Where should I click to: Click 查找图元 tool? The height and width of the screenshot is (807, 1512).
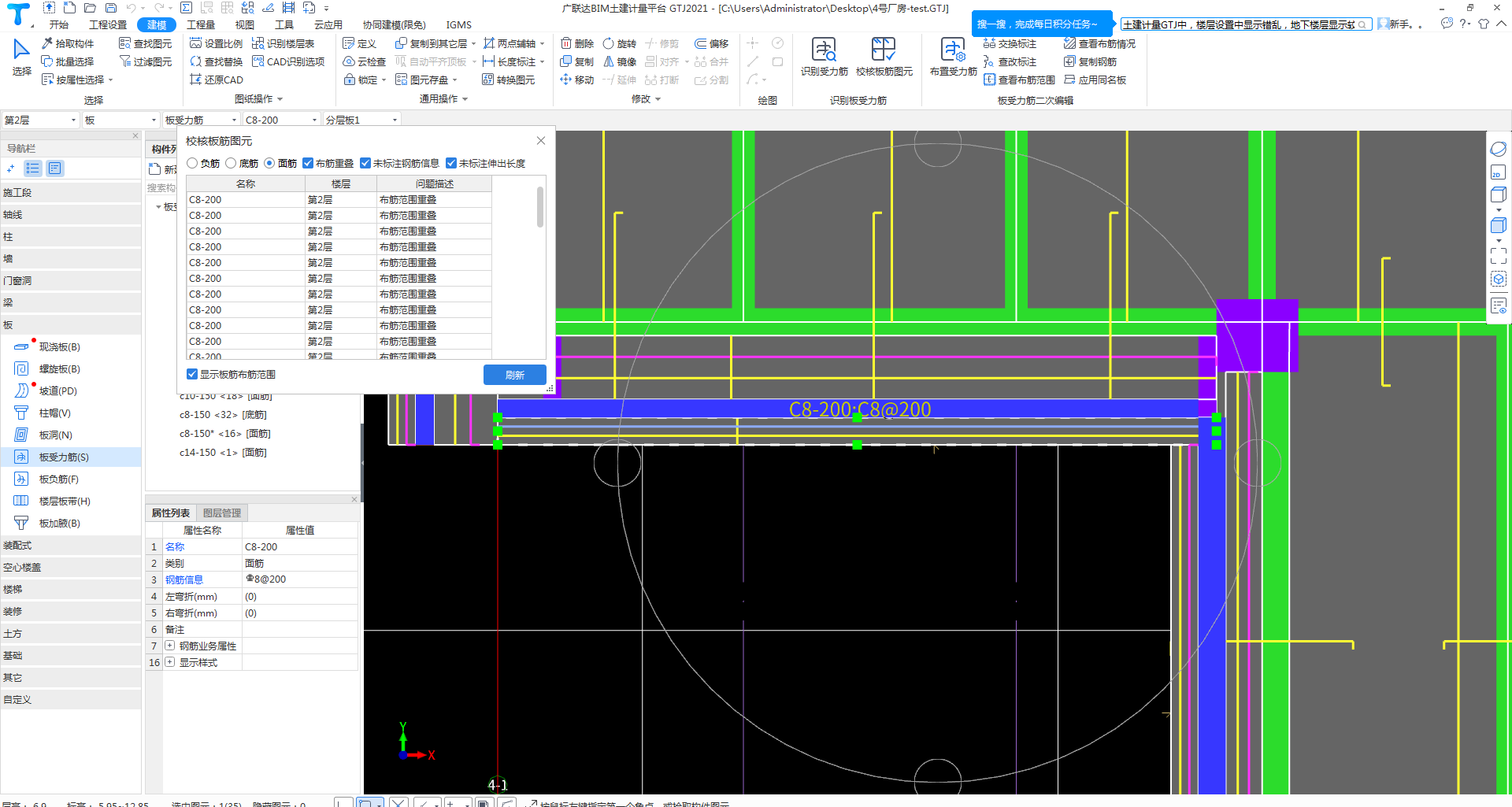pyautogui.click(x=146, y=43)
